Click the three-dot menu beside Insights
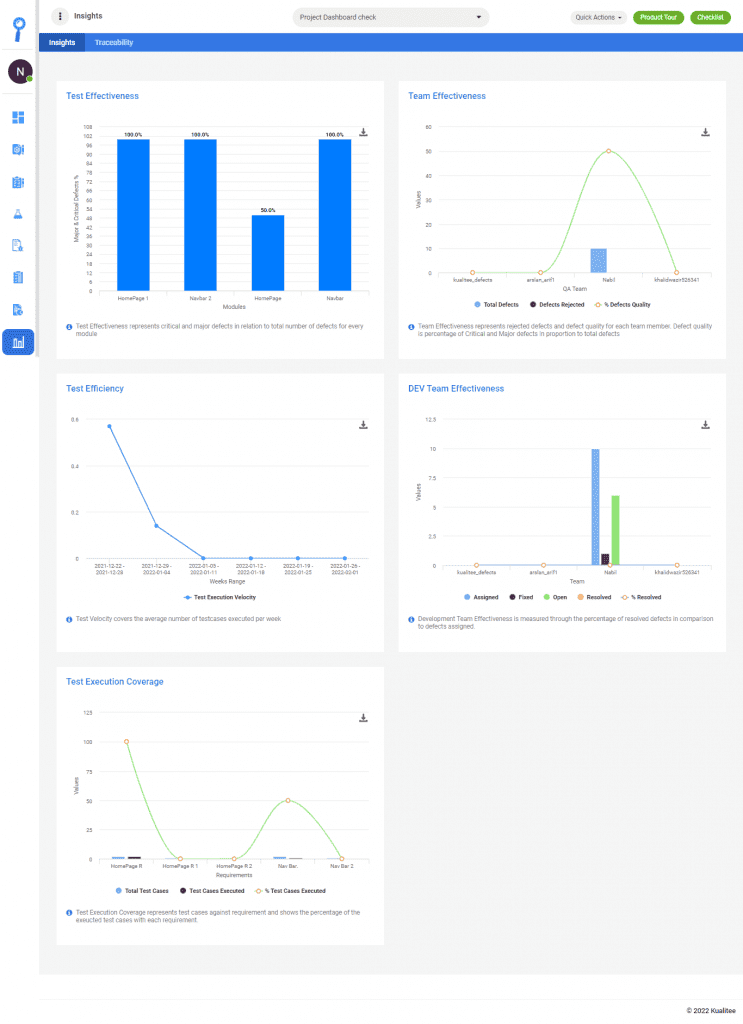Viewport: 743px width, 1024px height. 60,17
